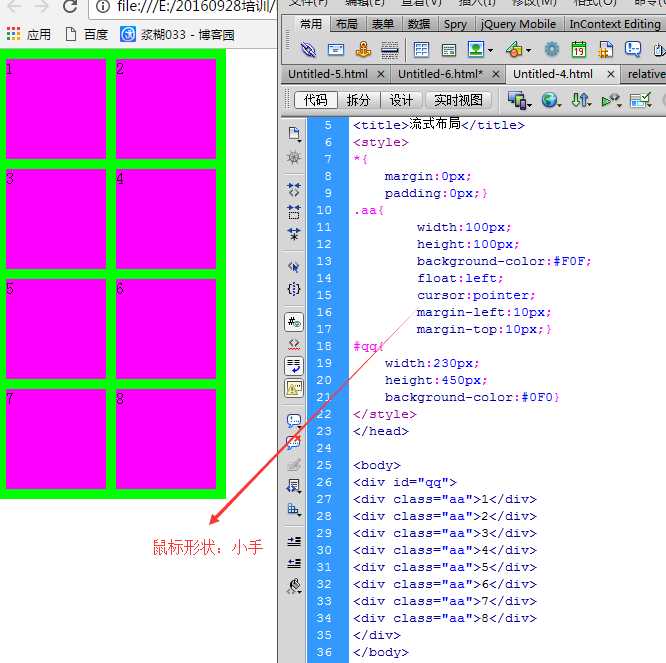Click the Select Parent Tag icon
Screen dimensions: 666x663
(x=294, y=267)
